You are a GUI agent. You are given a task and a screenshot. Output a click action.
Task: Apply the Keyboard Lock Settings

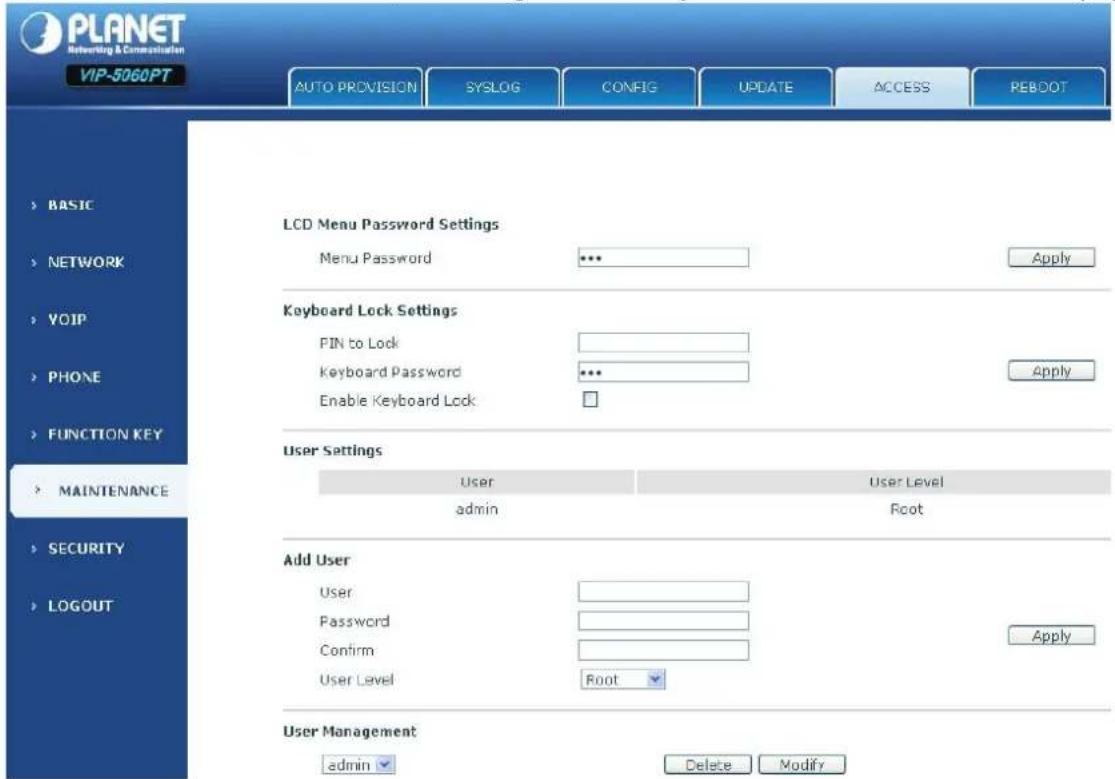(x=1051, y=371)
